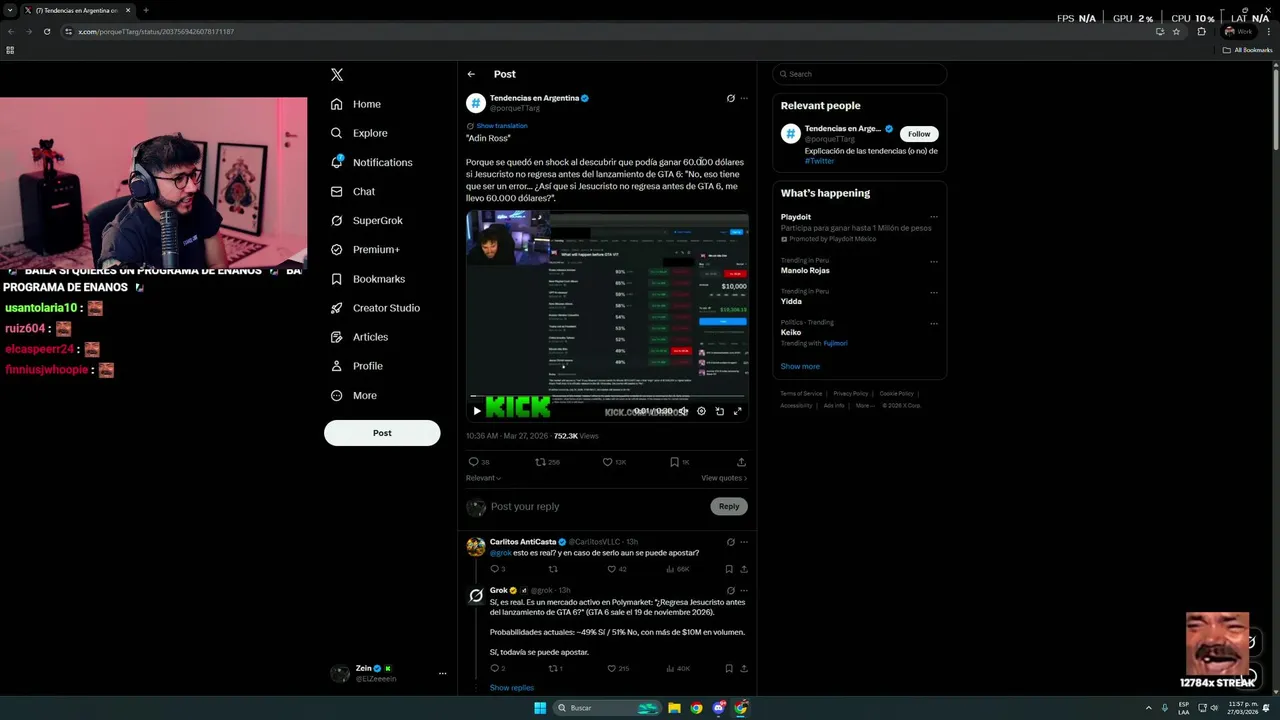
Task: Open Terms of Service footer link
Action: tap(801, 394)
